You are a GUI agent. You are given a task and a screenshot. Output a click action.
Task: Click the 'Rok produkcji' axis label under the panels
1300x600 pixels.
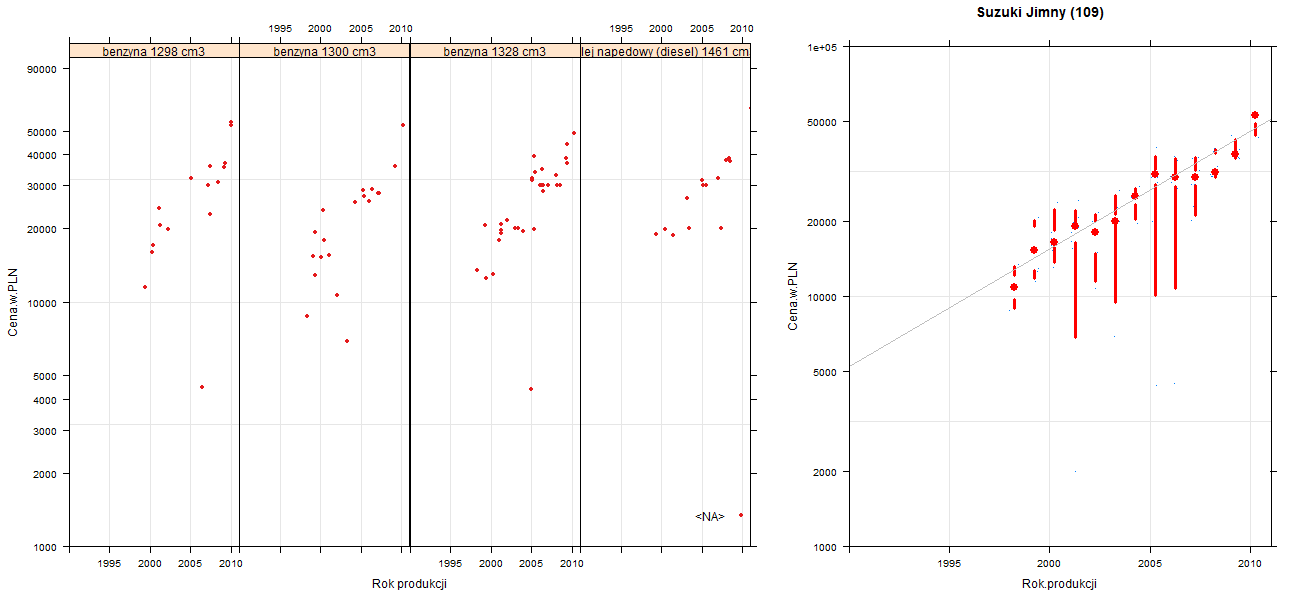(x=409, y=584)
